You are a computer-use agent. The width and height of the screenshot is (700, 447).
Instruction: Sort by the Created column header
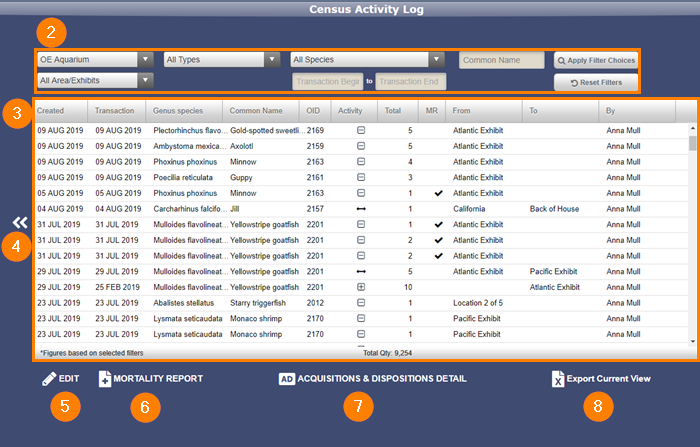[62, 111]
